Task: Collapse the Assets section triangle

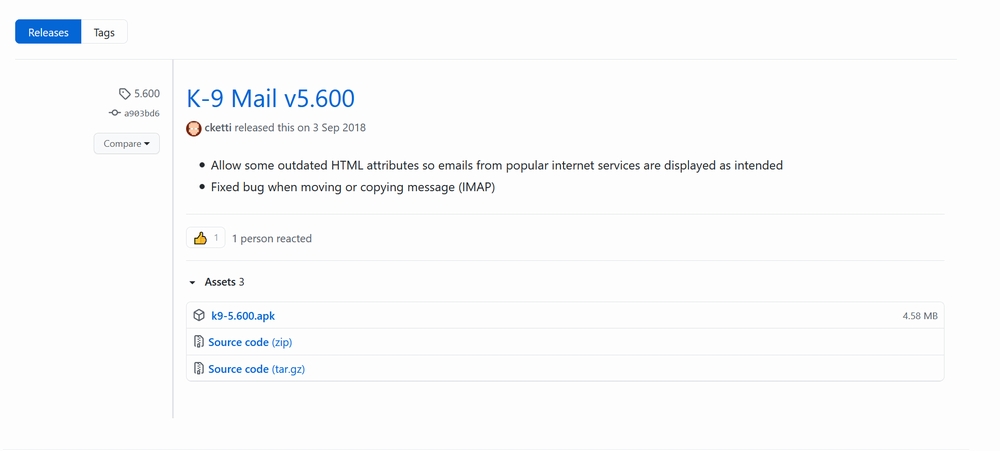Action: (x=192, y=283)
